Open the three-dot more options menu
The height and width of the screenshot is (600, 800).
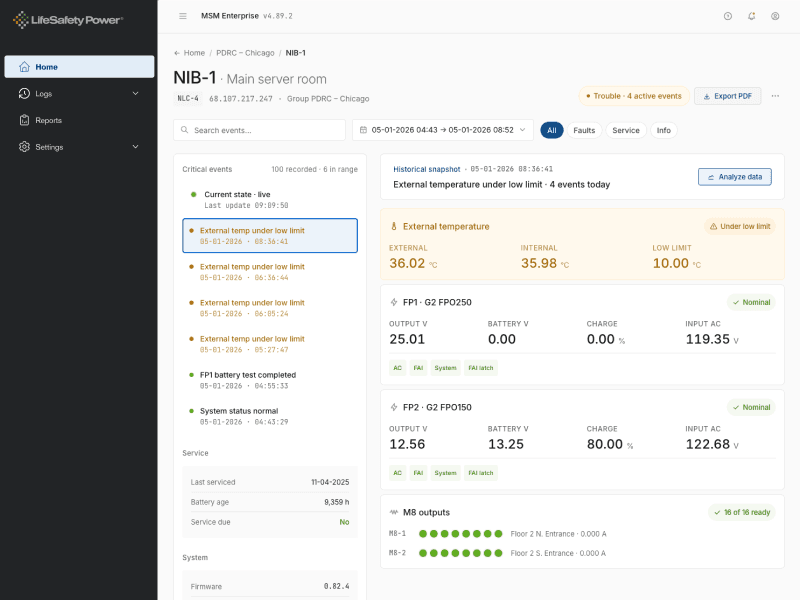[775, 96]
